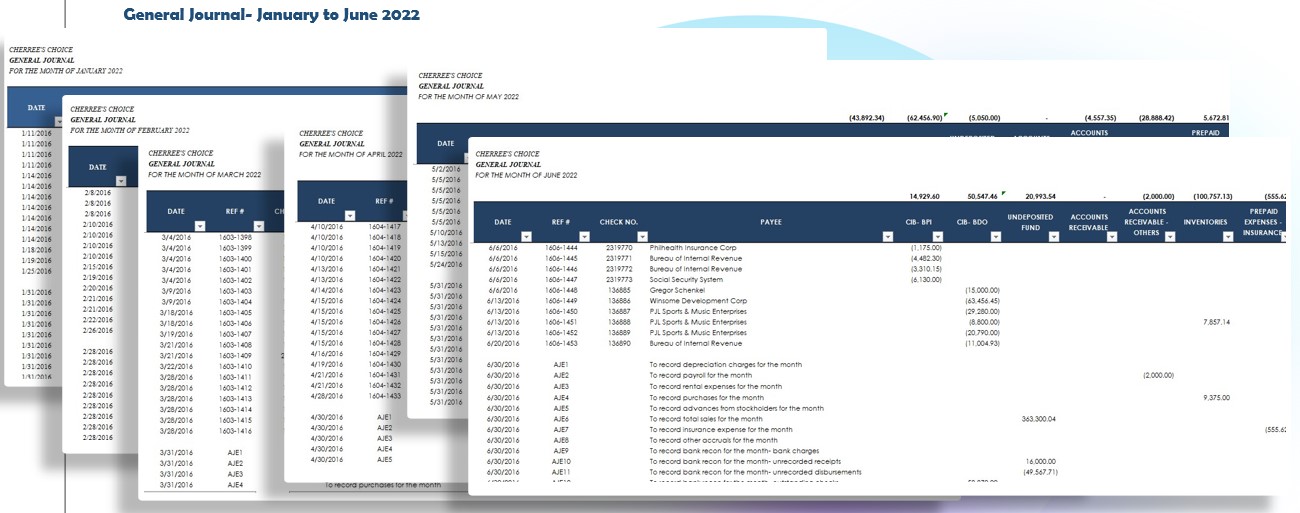The image size is (1300, 513).
Task: Open Undeposited Fund filter dropdown in June journal
Action: pos(1055,237)
